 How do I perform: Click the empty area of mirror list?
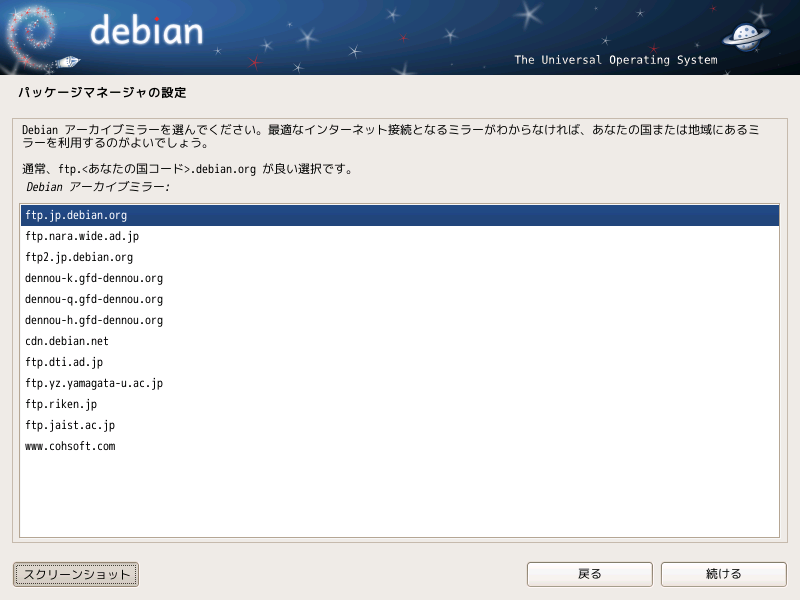click(x=400, y=496)
